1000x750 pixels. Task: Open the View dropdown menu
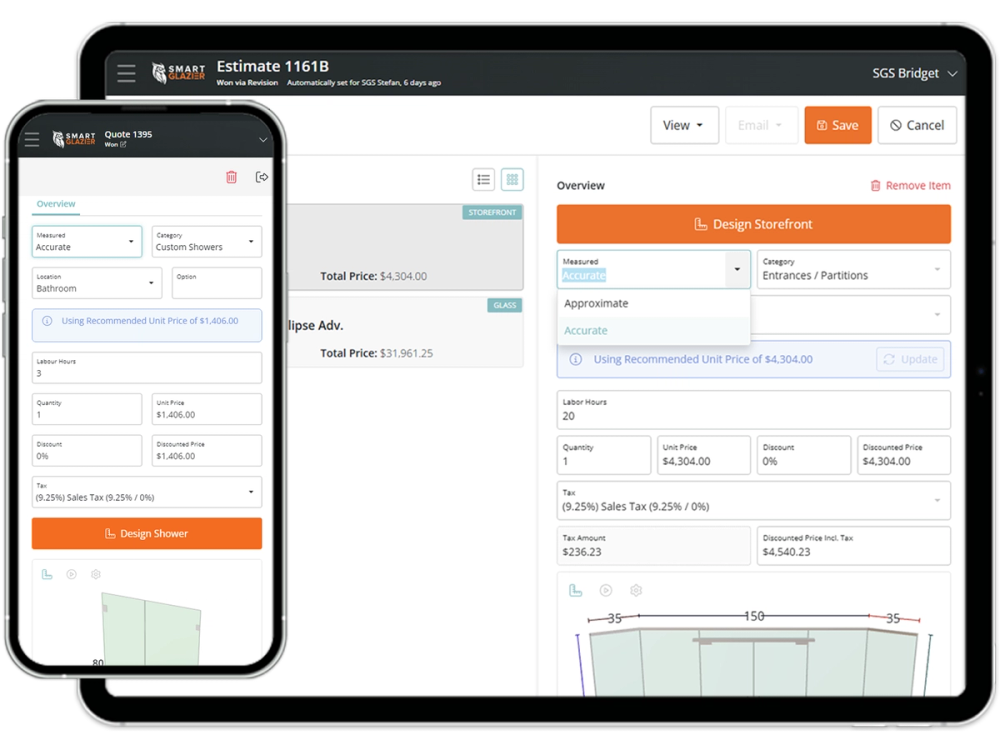pyautogui.click(x=684, y=125)
